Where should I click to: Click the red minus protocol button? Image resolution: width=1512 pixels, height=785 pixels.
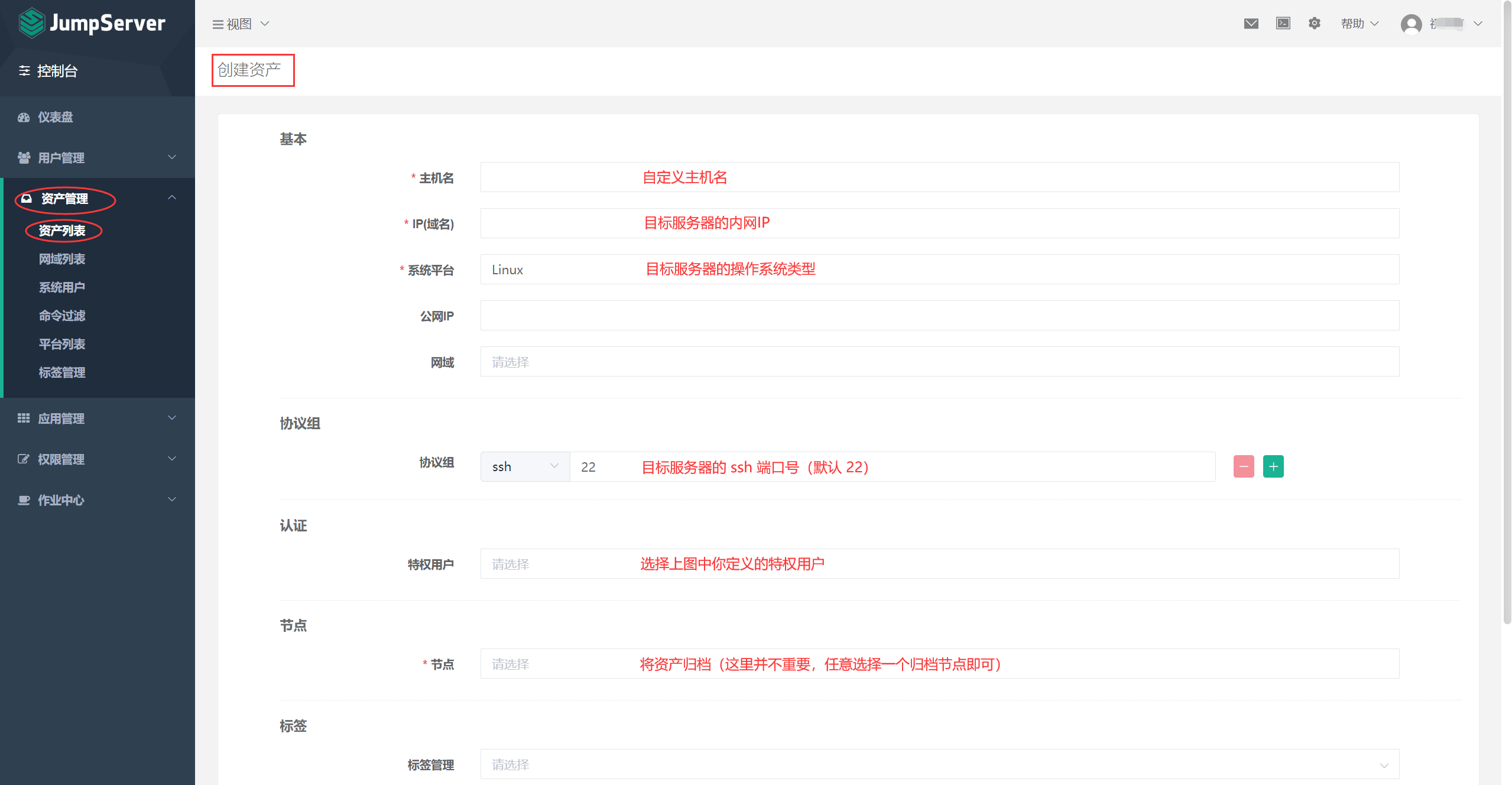pyautogui.click(x=1243, y=466)
